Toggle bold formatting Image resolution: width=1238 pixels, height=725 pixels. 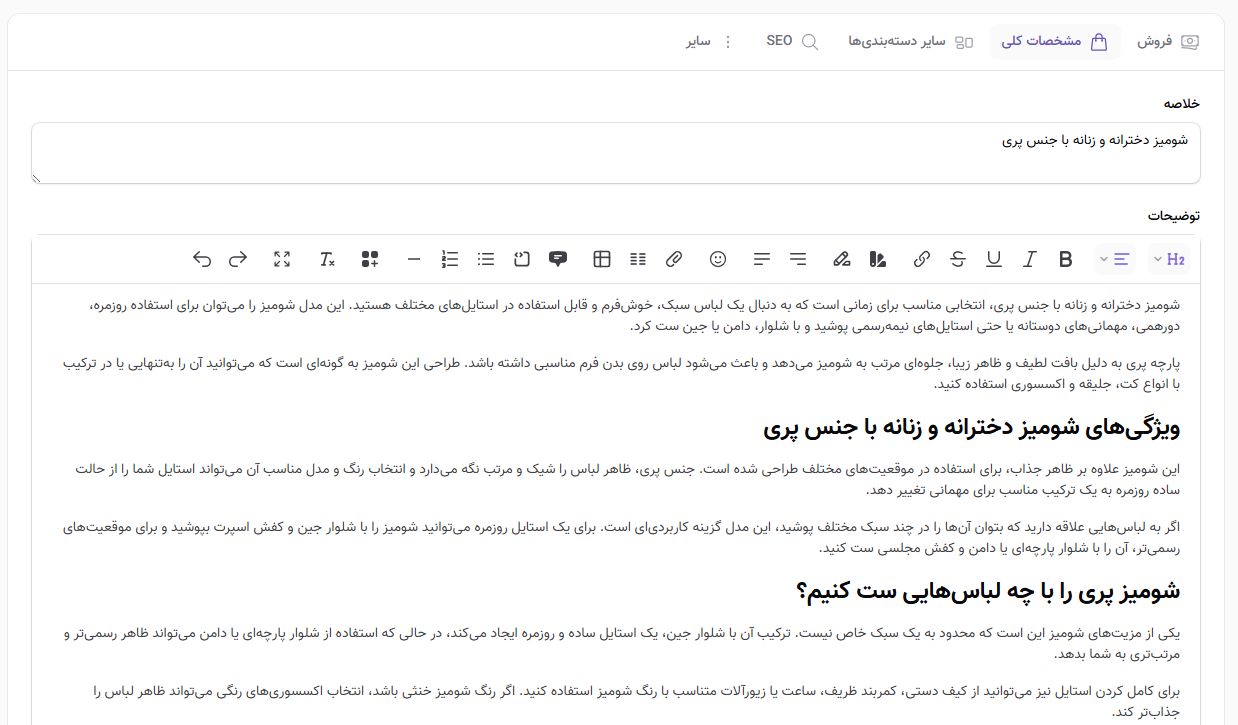1066,259
